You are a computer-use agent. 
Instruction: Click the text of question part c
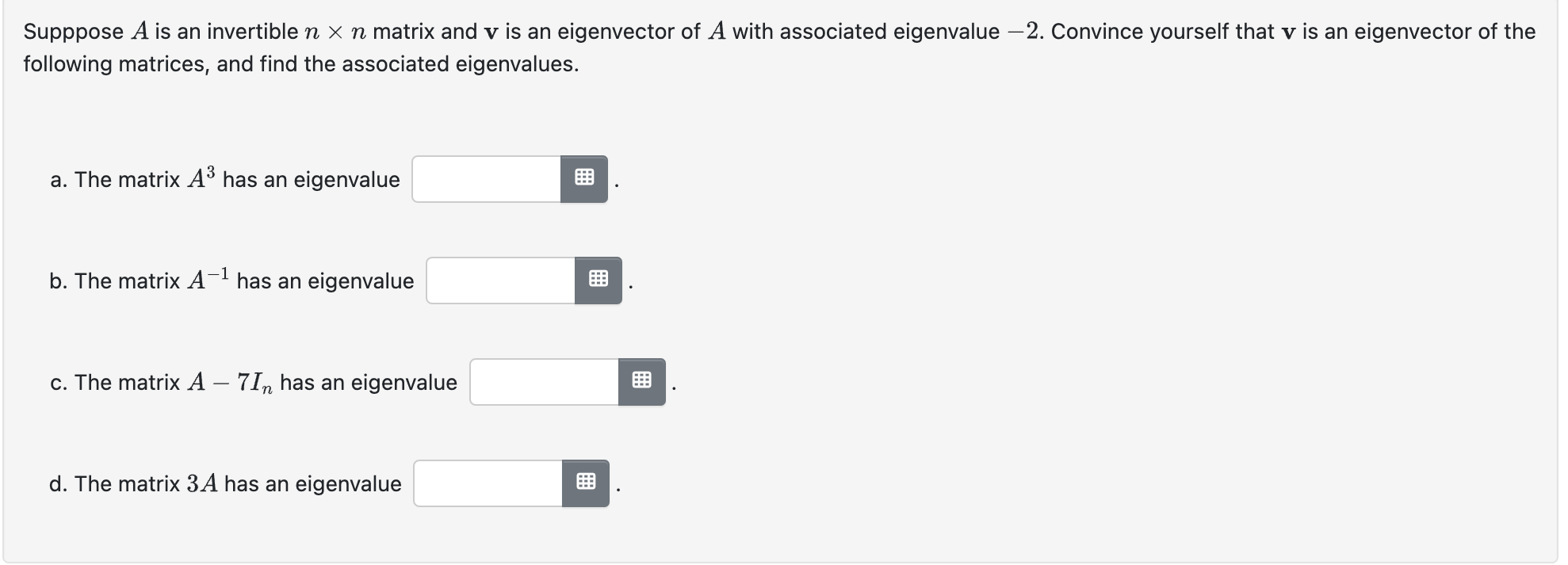tap(254, 381)
